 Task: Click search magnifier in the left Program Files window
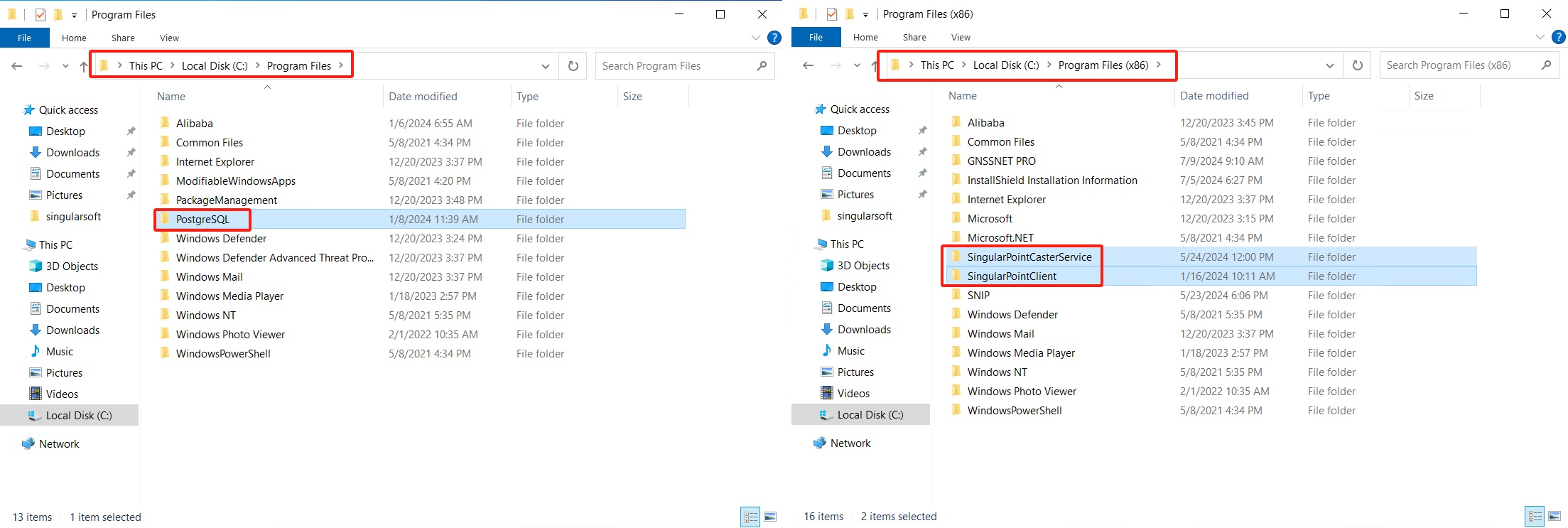tap(762, 66)
